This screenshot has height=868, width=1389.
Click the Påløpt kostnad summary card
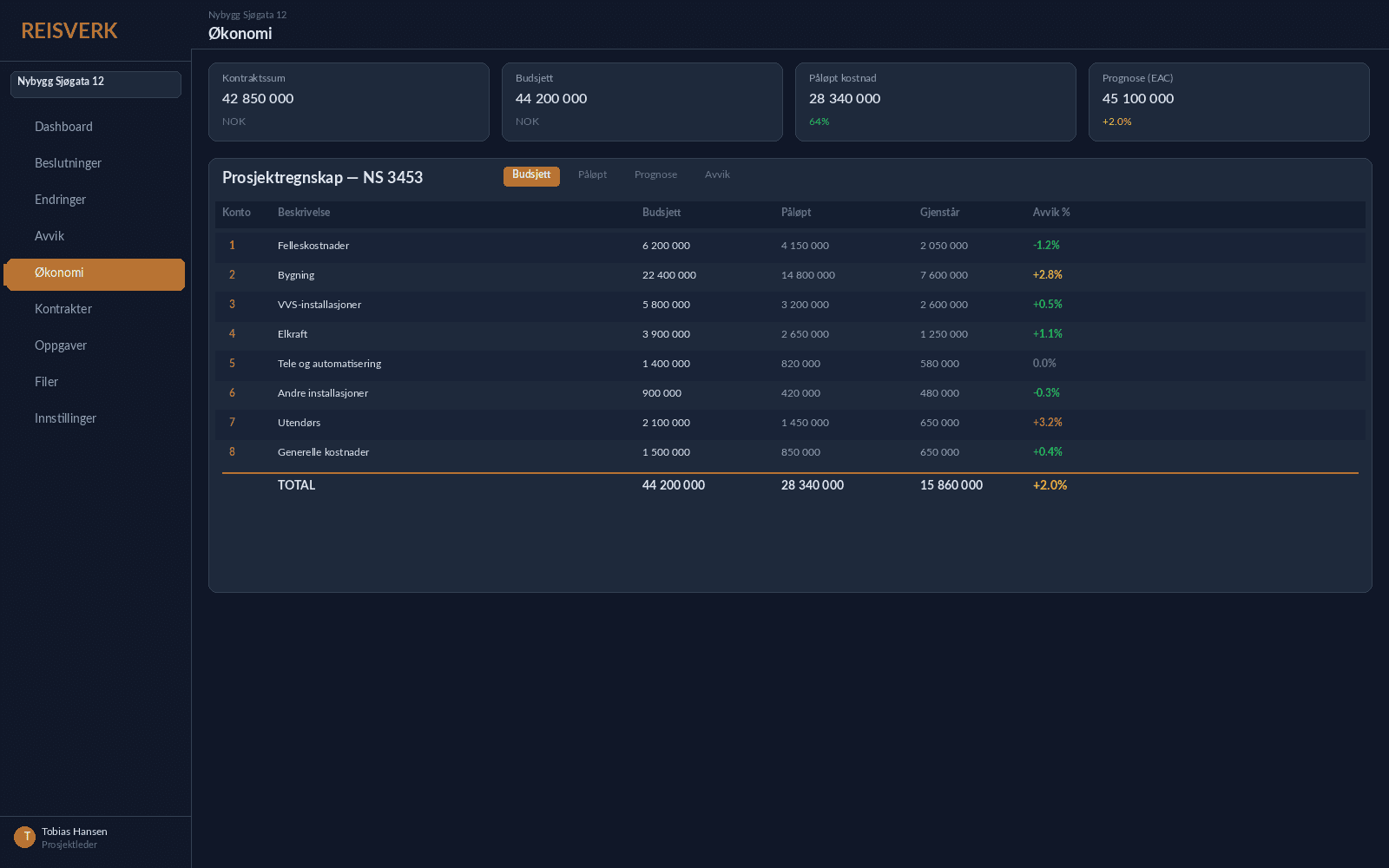click(935, 101)
